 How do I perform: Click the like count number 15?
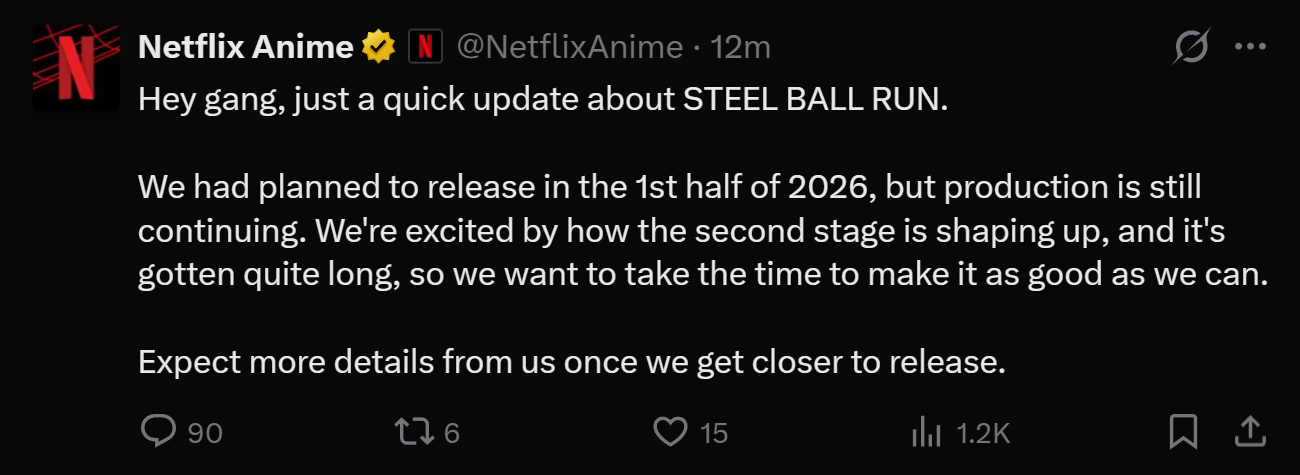pyautogui.click(x=714, y=433)
